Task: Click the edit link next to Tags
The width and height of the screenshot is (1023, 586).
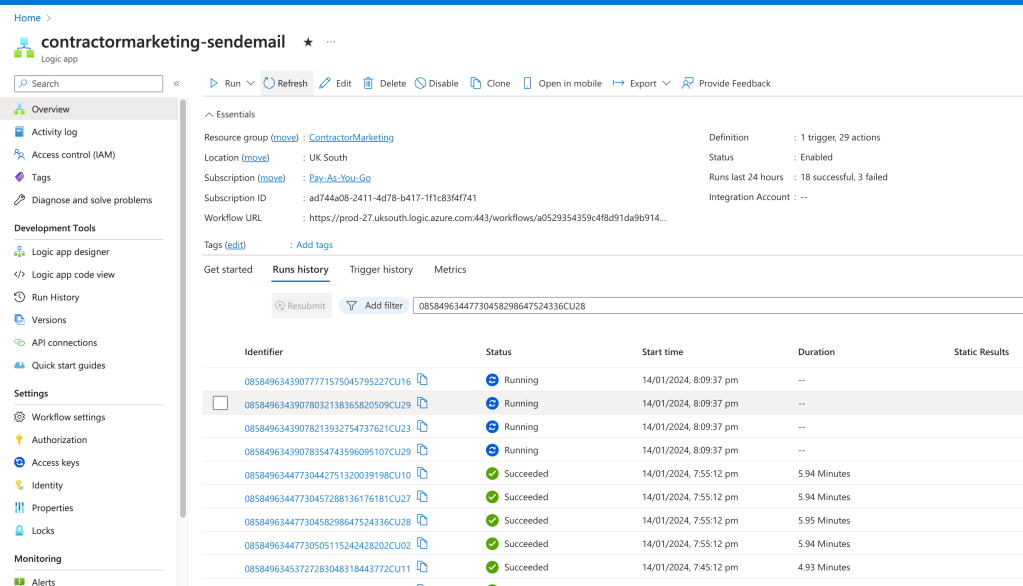Action: (235, 245)
